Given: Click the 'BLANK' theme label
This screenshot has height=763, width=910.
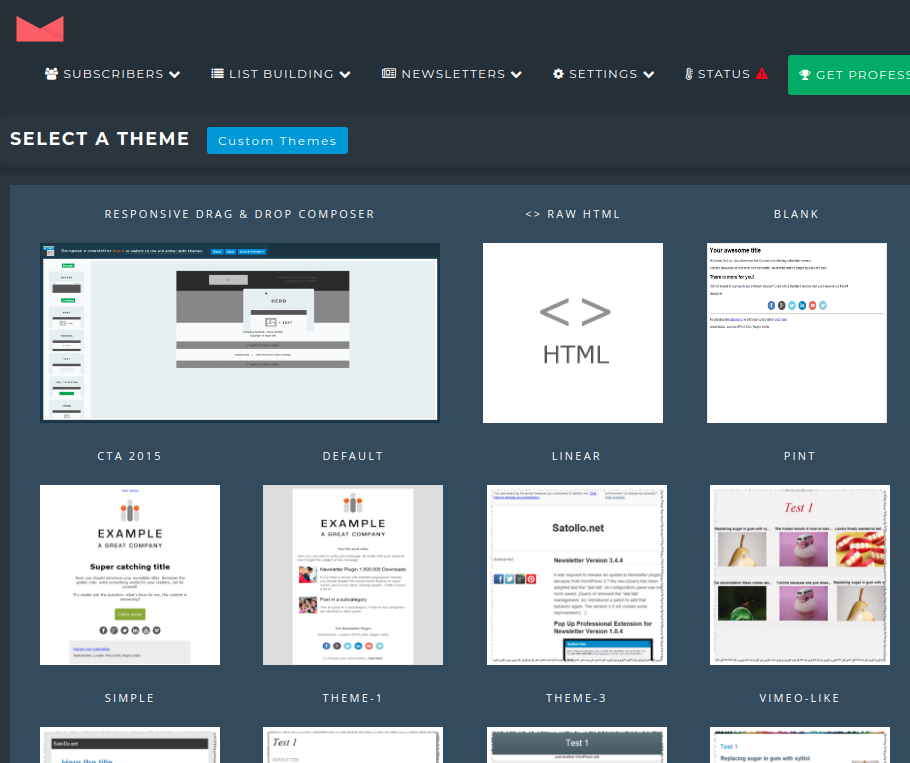Looking at the screenshot, I should (796, 214).
